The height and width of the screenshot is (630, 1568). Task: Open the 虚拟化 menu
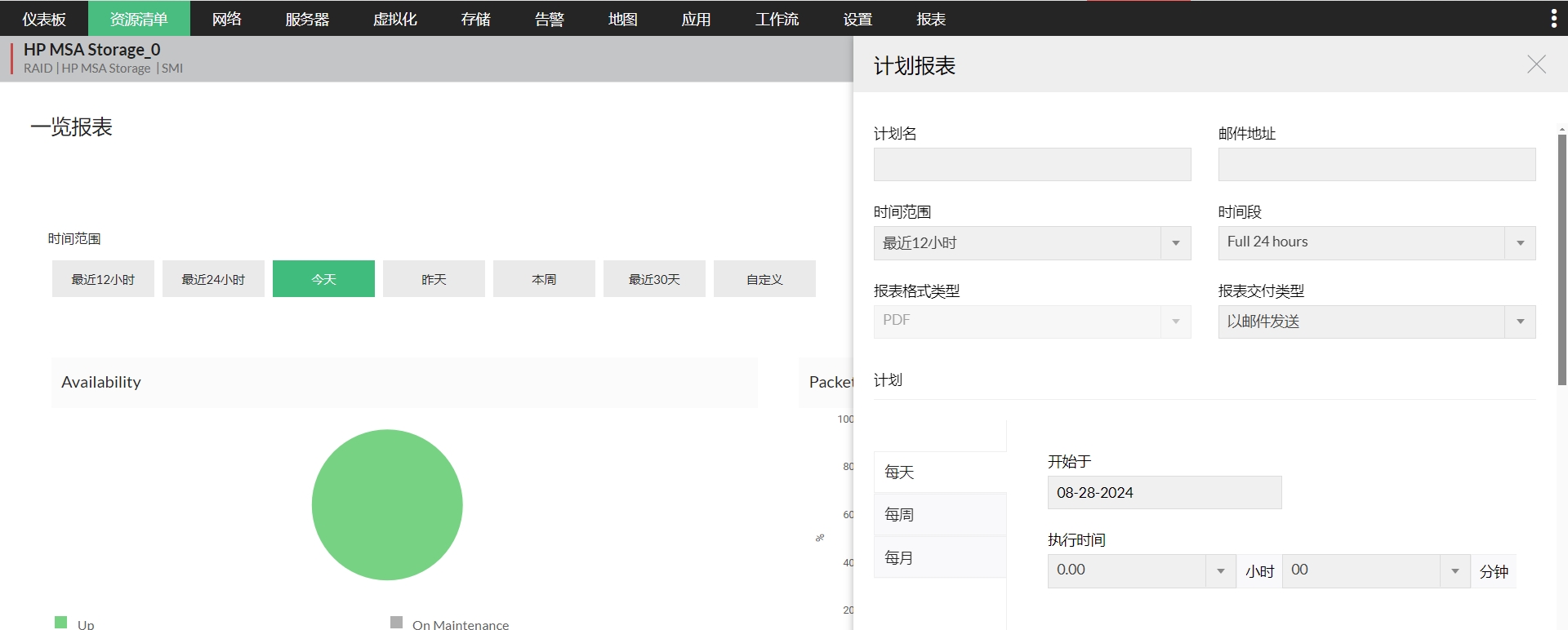coord(395,19)
